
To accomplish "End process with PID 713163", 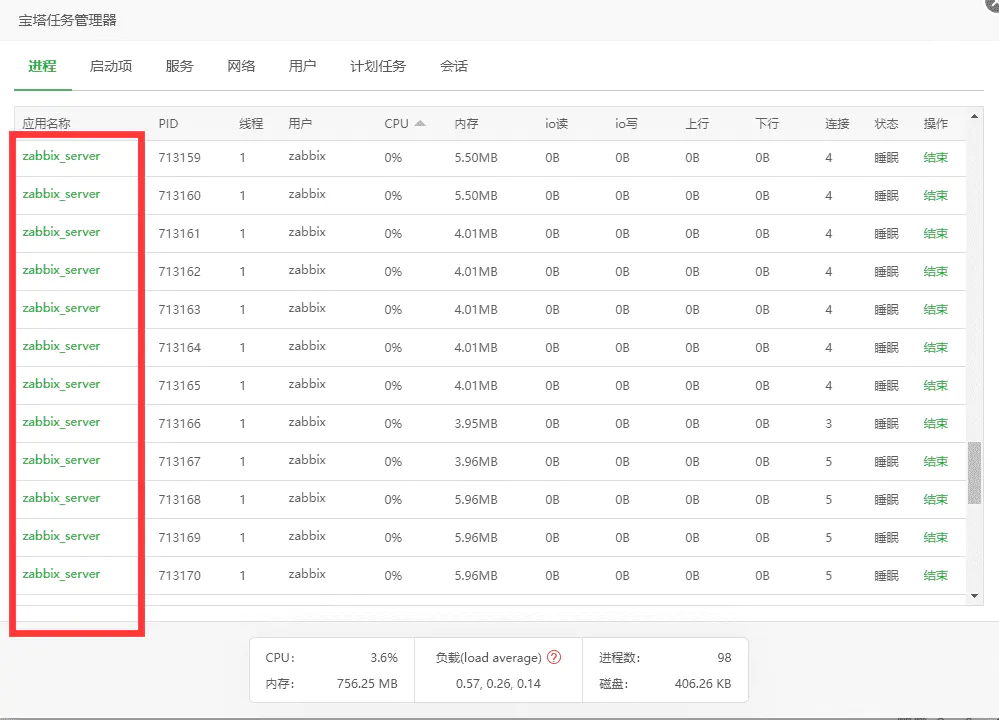I will [935, 310].
